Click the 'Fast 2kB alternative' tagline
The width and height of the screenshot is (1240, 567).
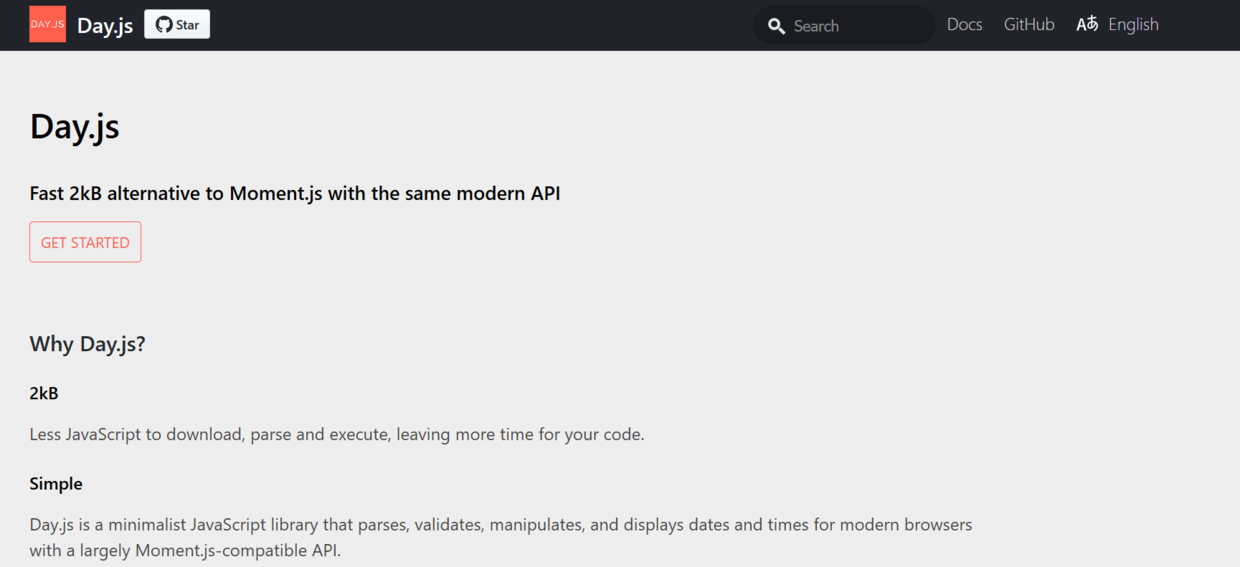click(295, 193)
